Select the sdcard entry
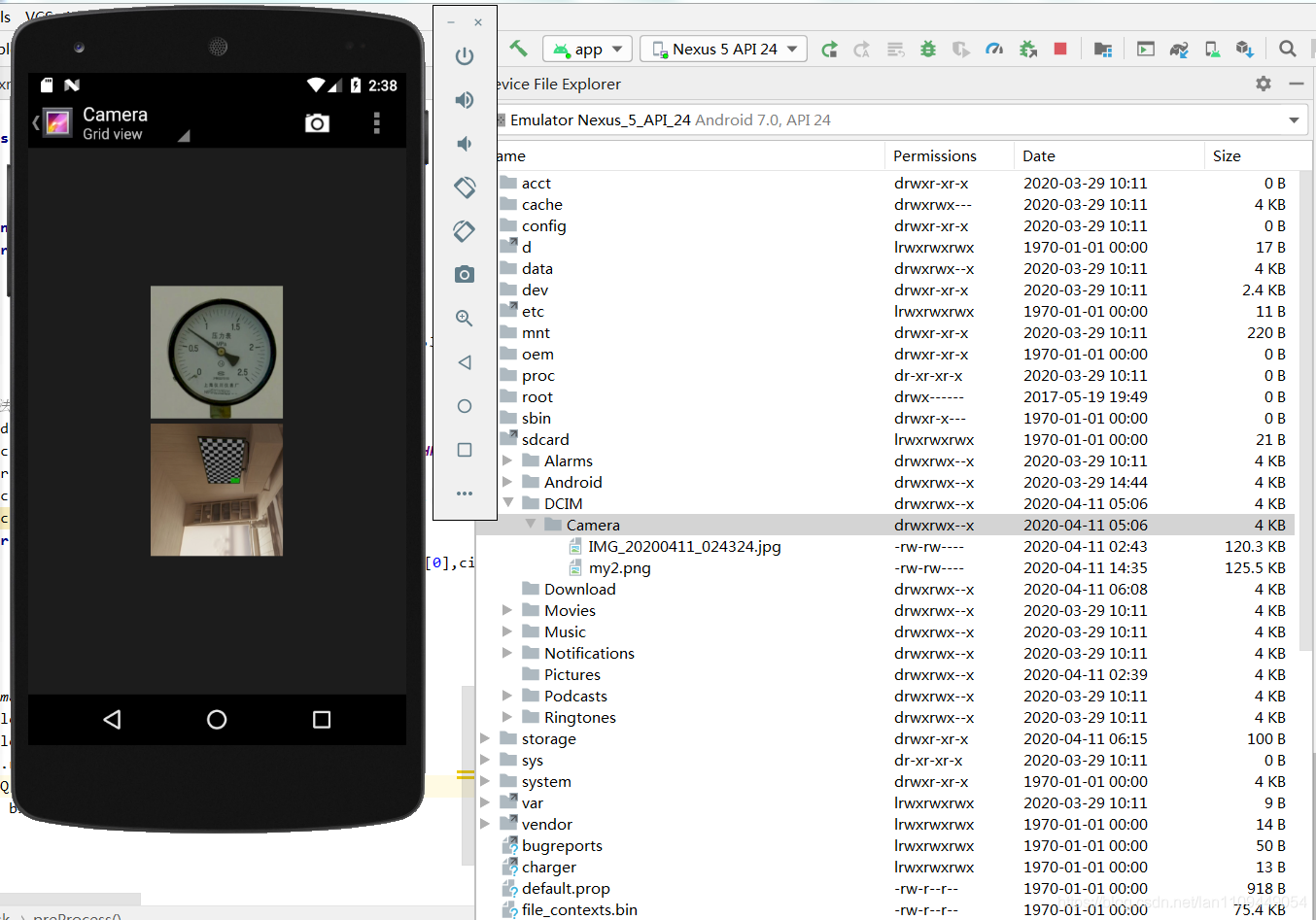 coord(544,439)
